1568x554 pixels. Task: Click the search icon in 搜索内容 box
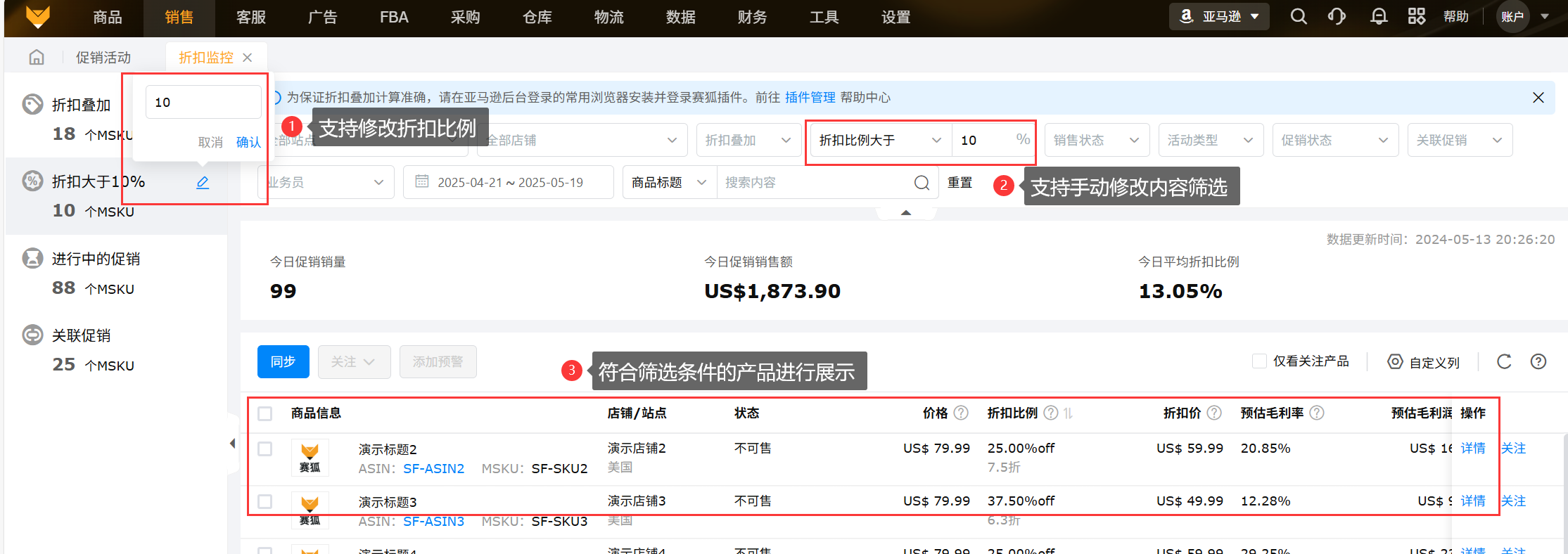click(922, 183)
